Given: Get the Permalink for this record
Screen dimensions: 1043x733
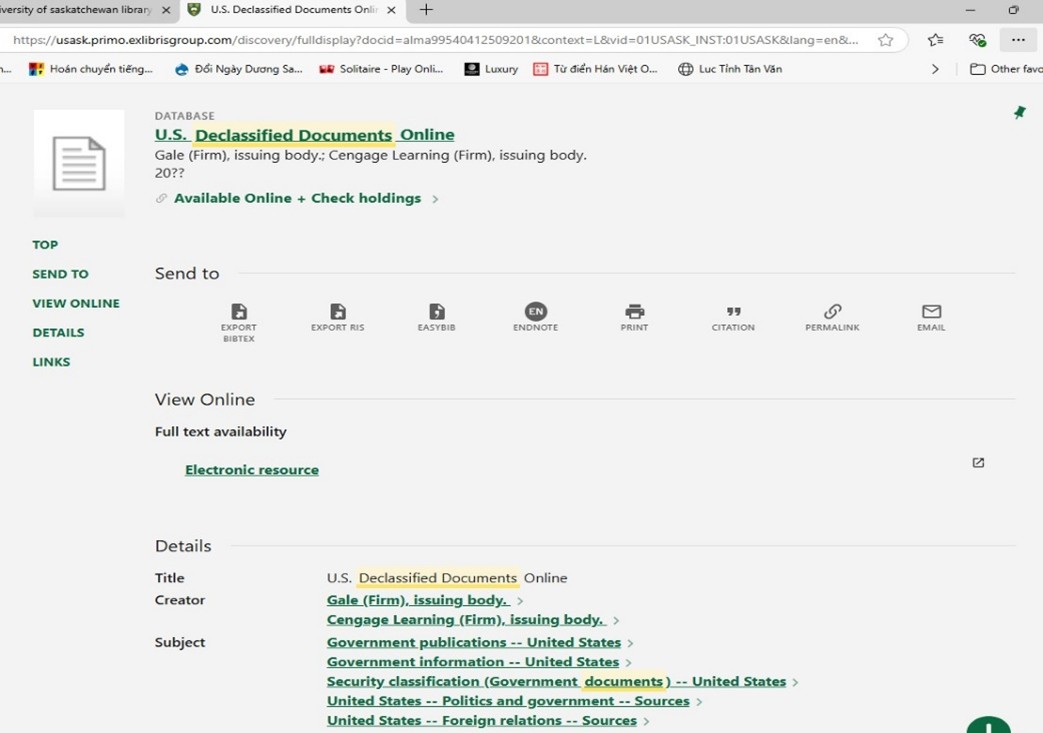Looking at the screenshot, I should (832, 312).
